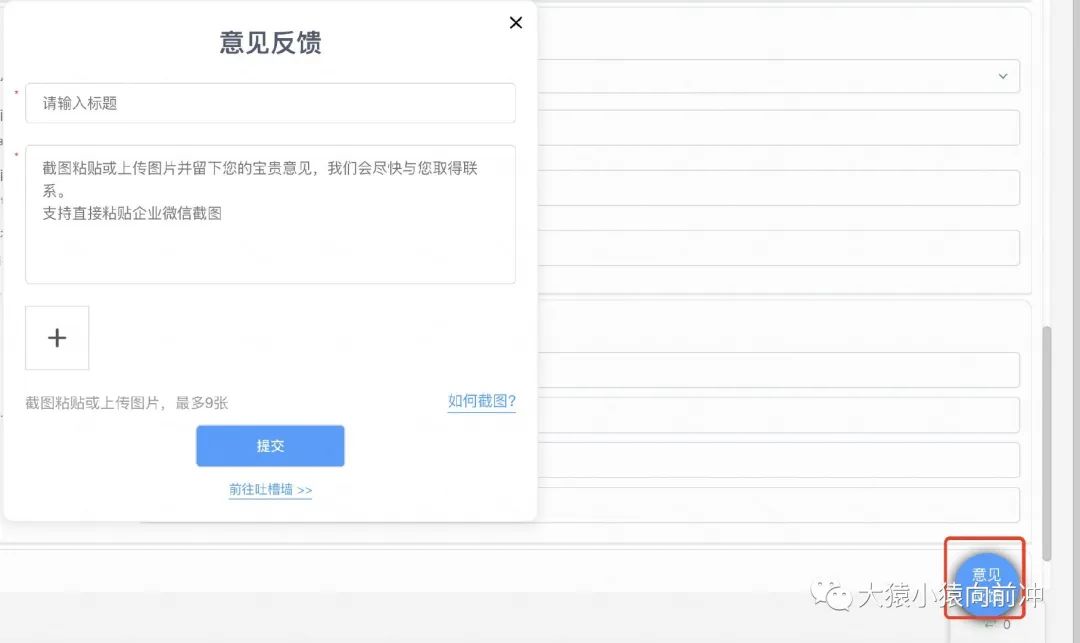Click the 意见反馈 dialog heading
Screen dimensions: 1080x643
tap(270, 43)
